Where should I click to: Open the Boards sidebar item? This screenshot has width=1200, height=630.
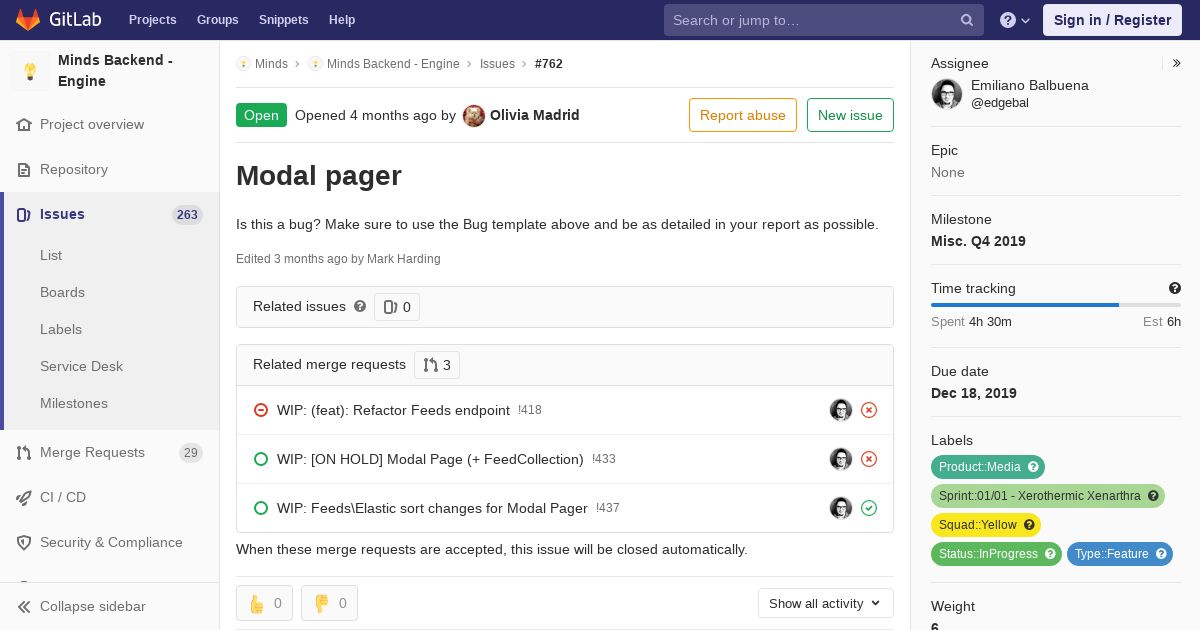(62, 293)
